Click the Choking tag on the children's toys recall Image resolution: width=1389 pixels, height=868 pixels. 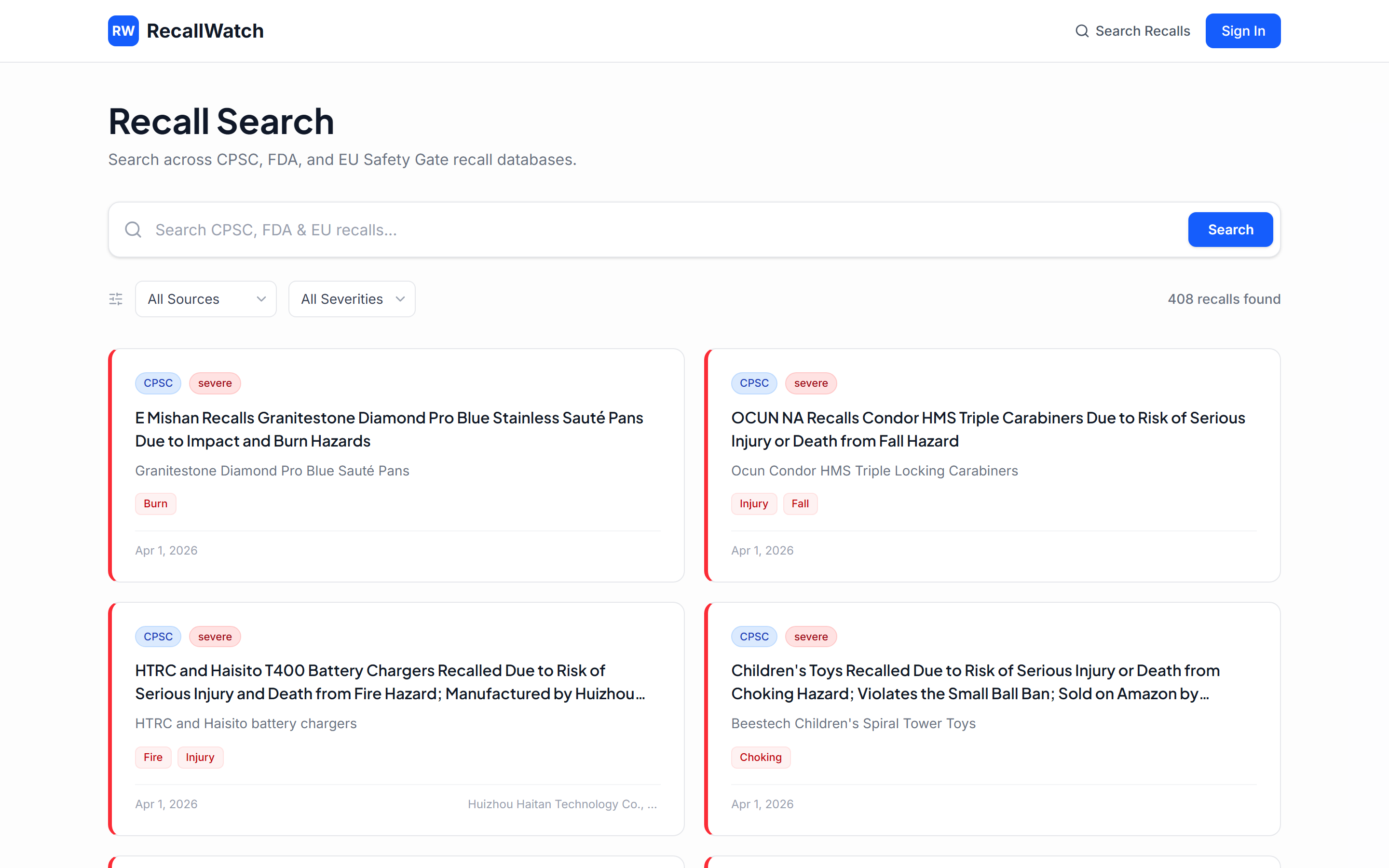761,757
